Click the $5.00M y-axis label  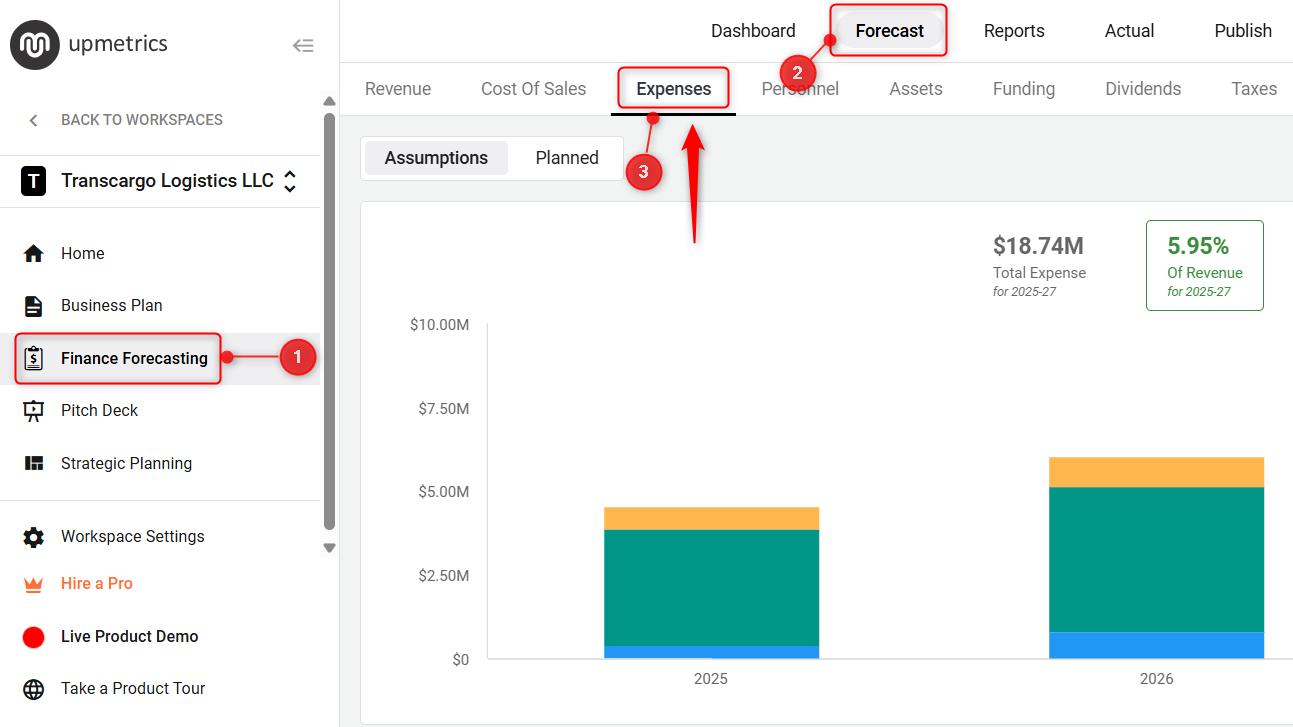[x=444, y=492]
